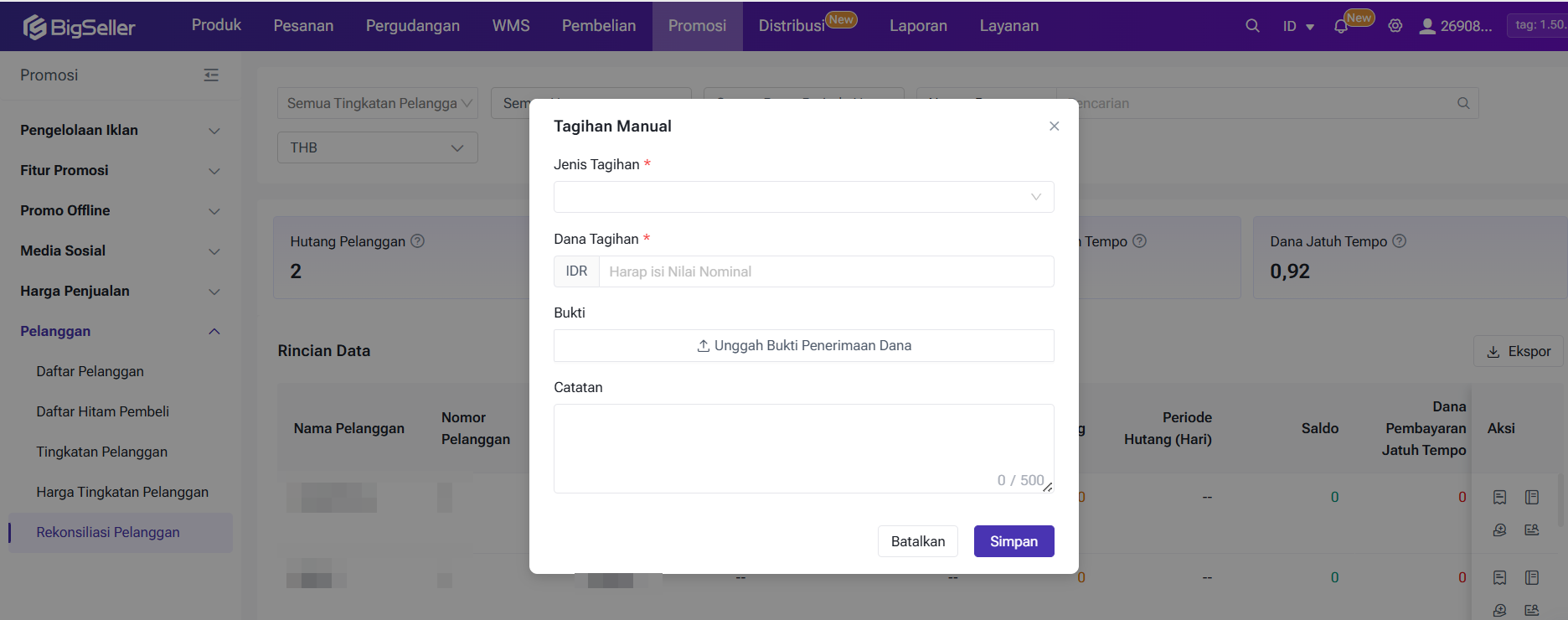Image resolution: width=1568 pixels, height=620 pixels.
Task: Open the Pesanan menu
Action: pos(303,26)
